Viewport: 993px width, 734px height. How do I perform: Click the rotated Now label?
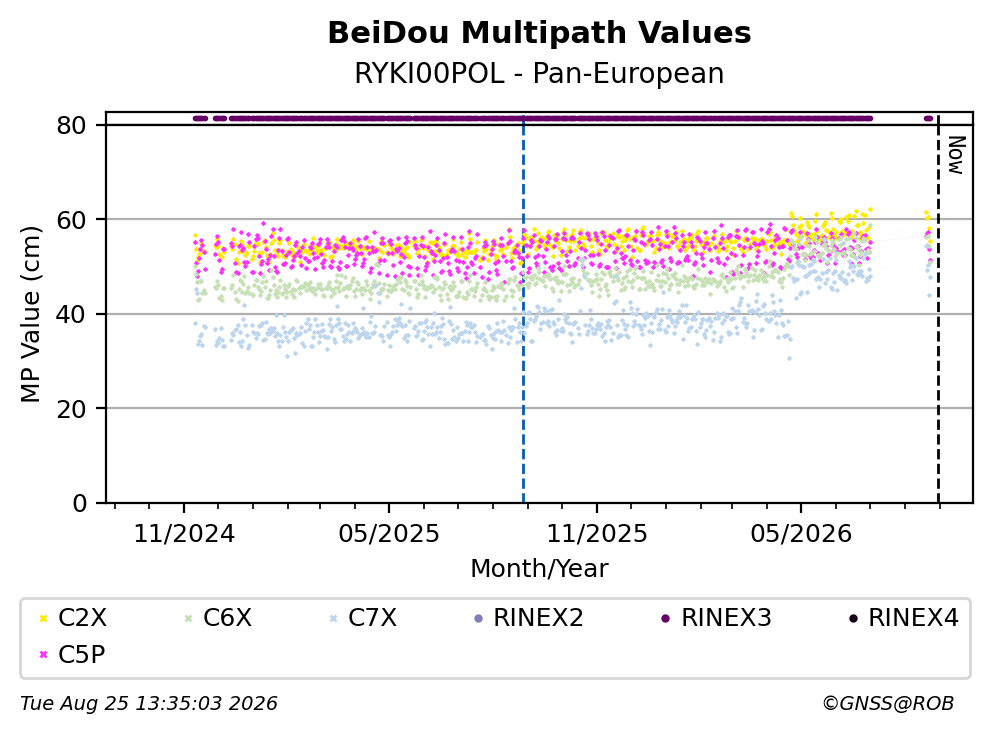coord(956,155)
